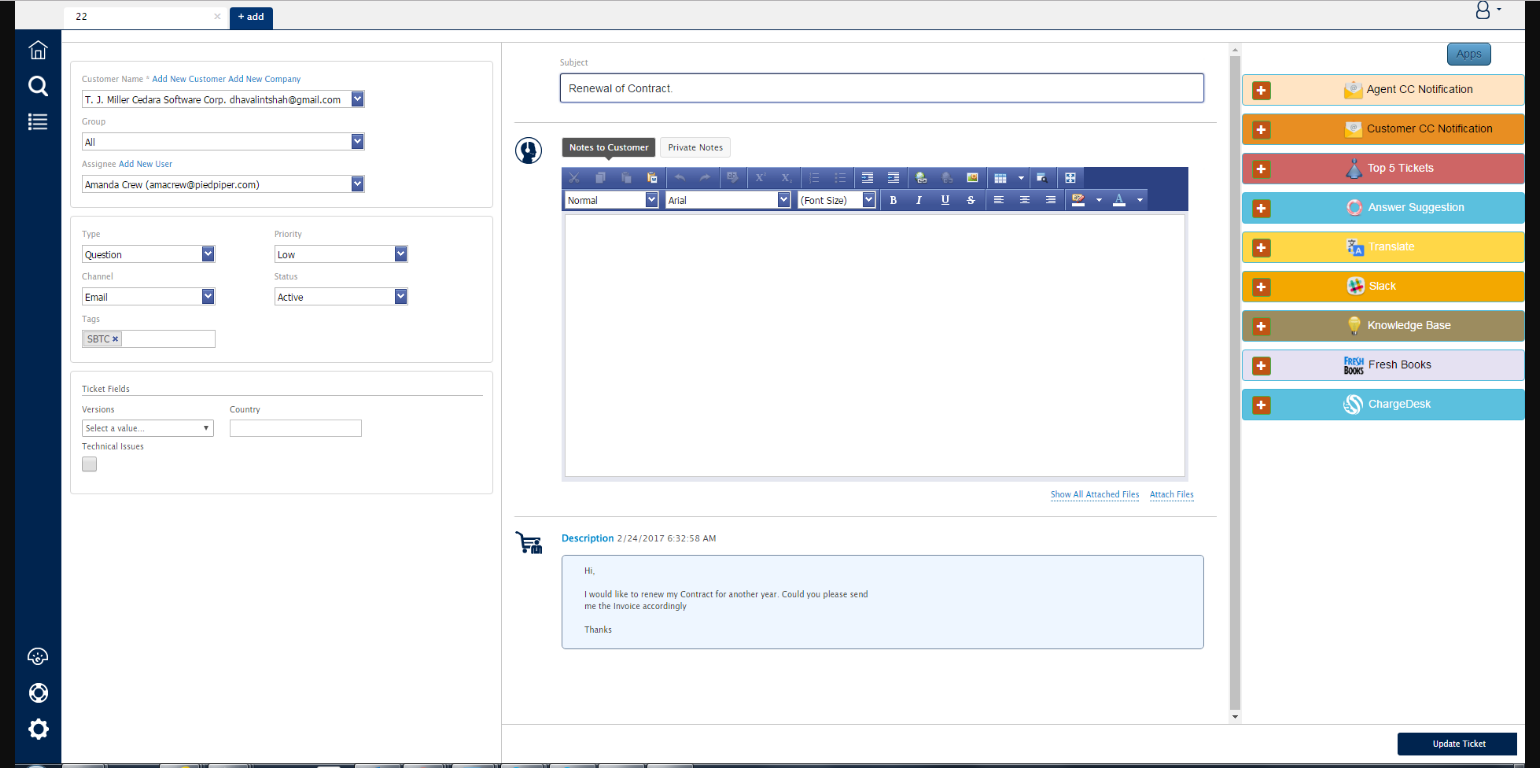Apply a numbered list in the editor
The height and width of the screenshot is (768, 1540).
coord(814,177)
